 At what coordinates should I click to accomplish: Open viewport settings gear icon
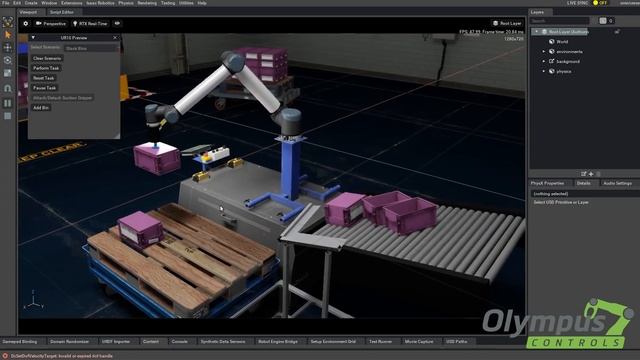point(26,24)
